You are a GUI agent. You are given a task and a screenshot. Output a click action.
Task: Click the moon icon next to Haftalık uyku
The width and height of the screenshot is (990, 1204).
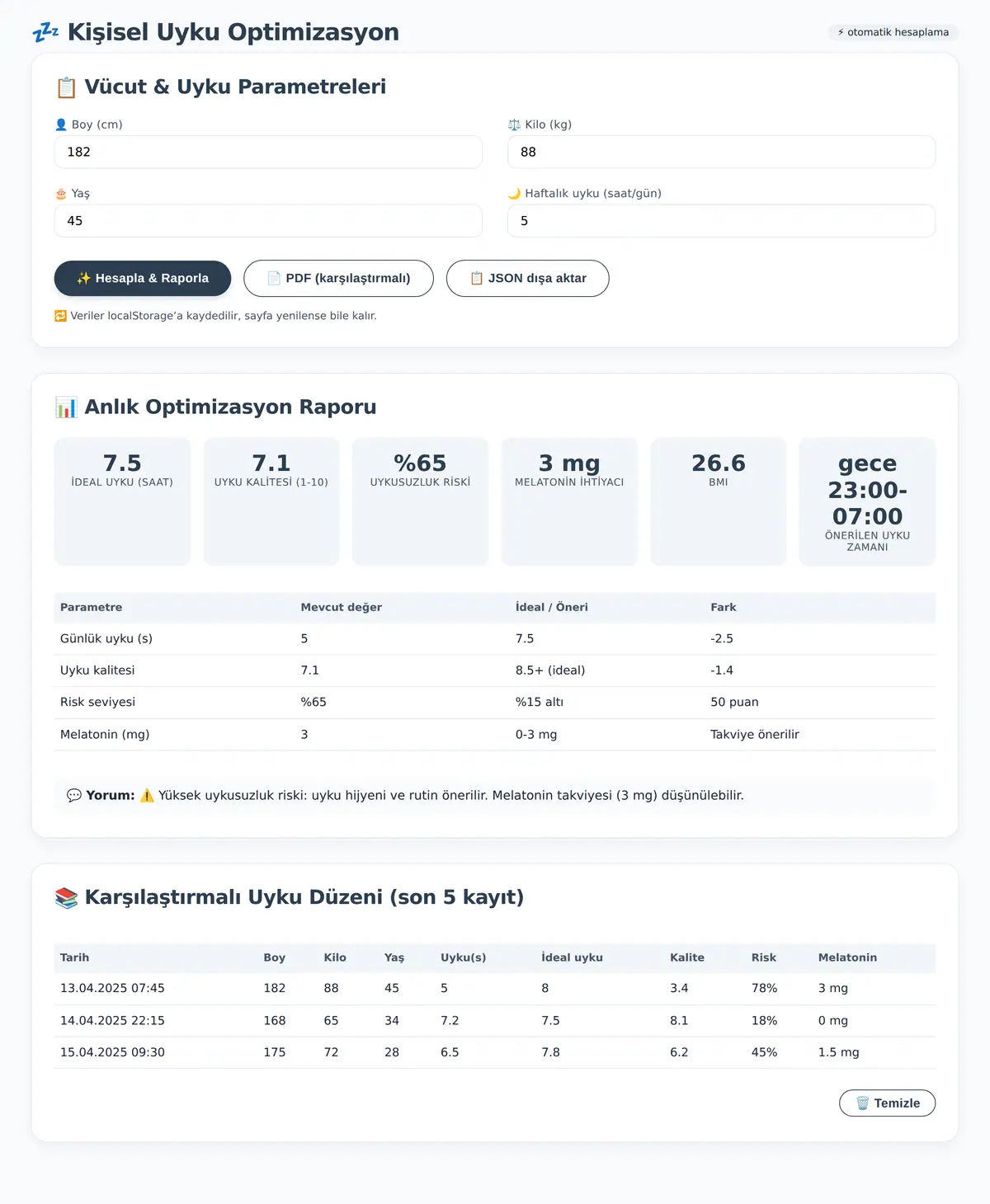coord(514,194)
